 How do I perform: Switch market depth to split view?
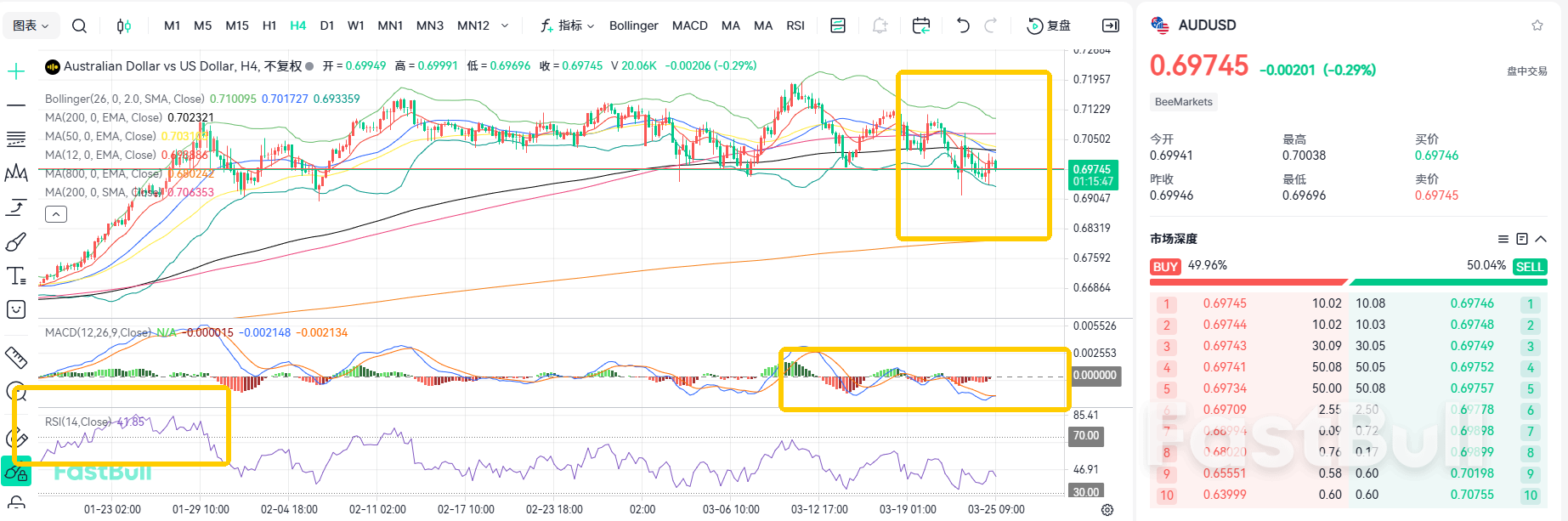tap(1522, 239)
